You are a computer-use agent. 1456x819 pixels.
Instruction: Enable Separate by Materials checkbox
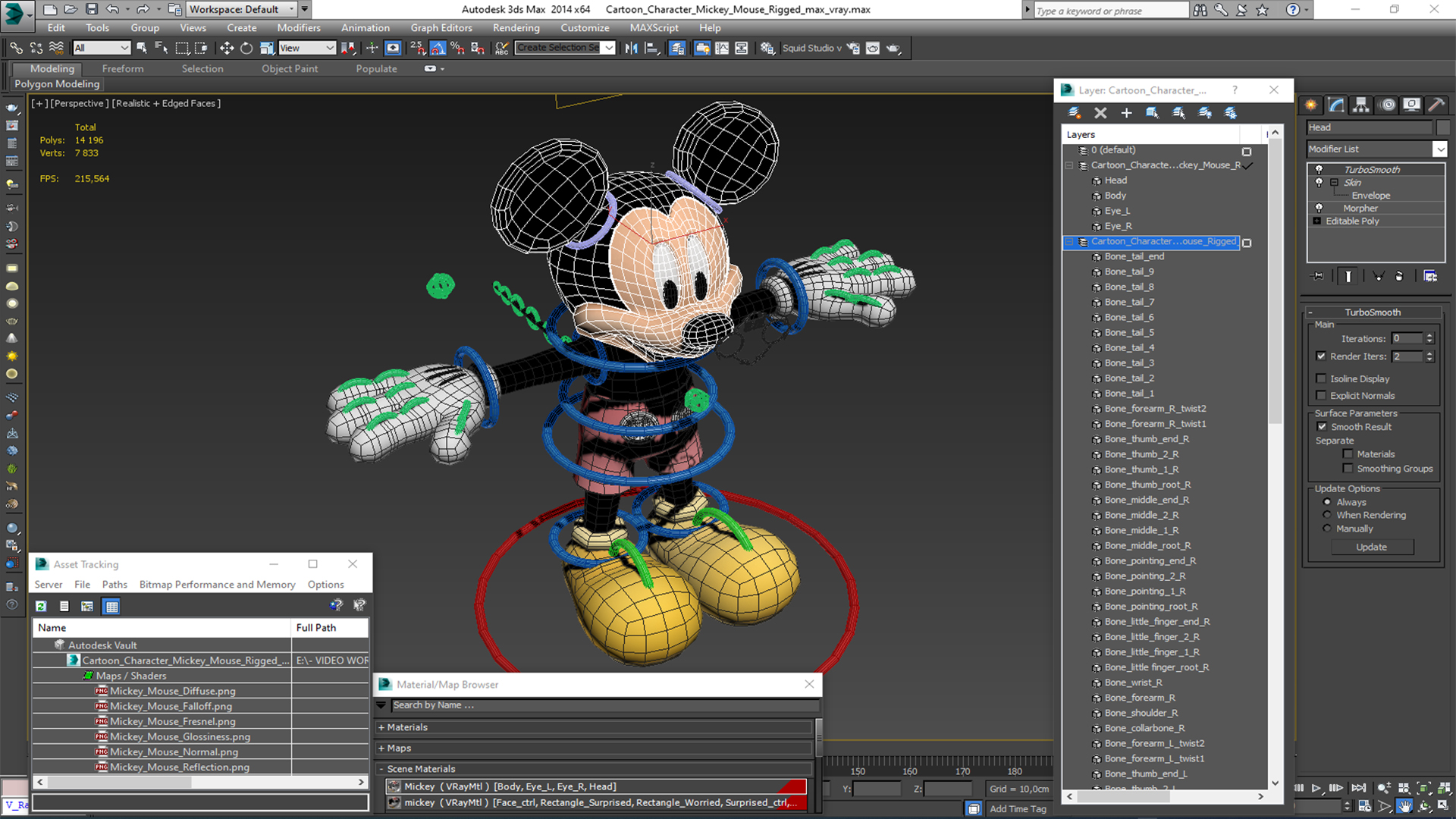point(1348,454)
